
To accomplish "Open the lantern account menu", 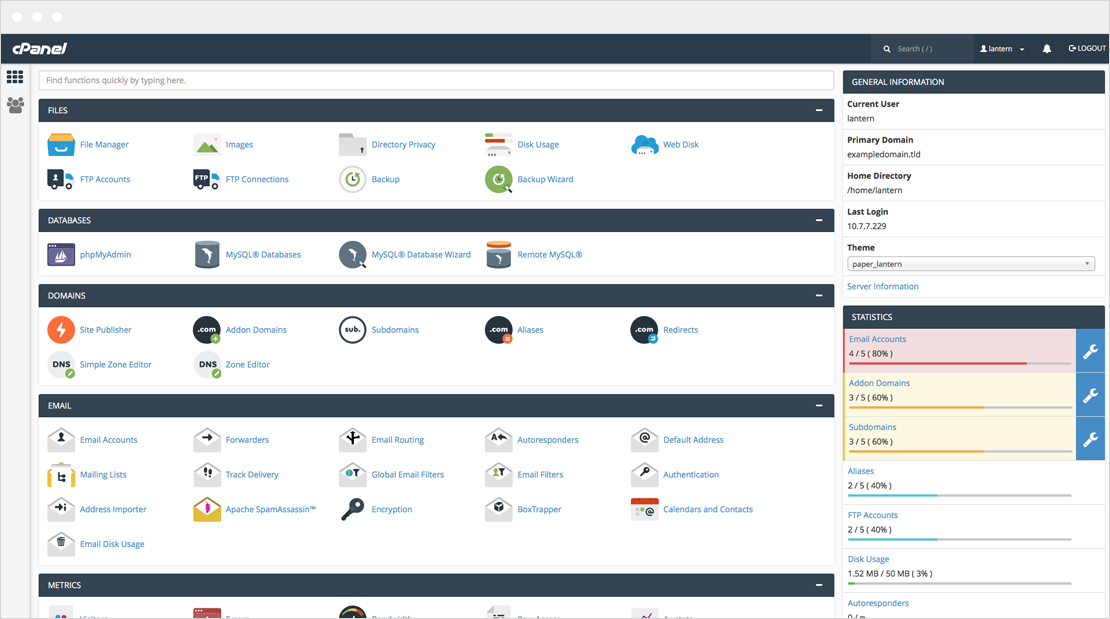I will 1000,48.
